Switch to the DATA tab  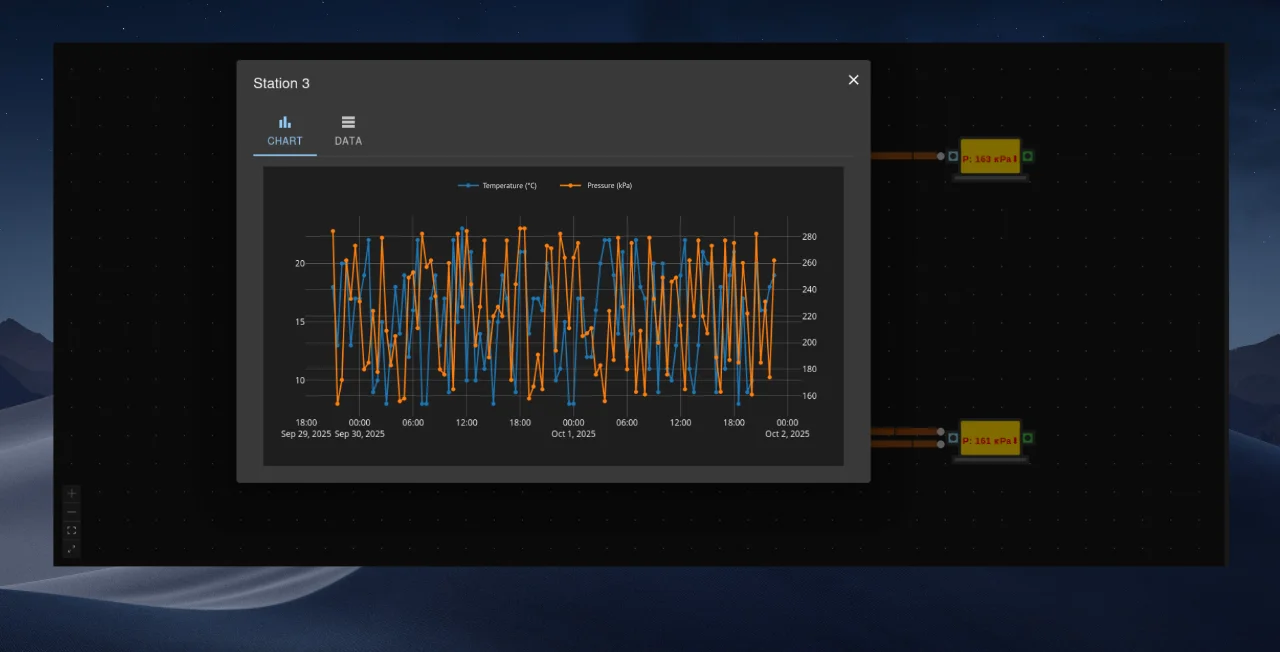coord(348,132)
